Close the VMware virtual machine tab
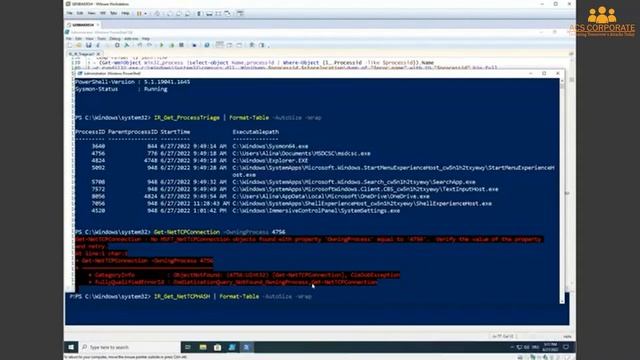Image resolution: width=640 pixels, height=360 pixels. [x=98, y=25]
